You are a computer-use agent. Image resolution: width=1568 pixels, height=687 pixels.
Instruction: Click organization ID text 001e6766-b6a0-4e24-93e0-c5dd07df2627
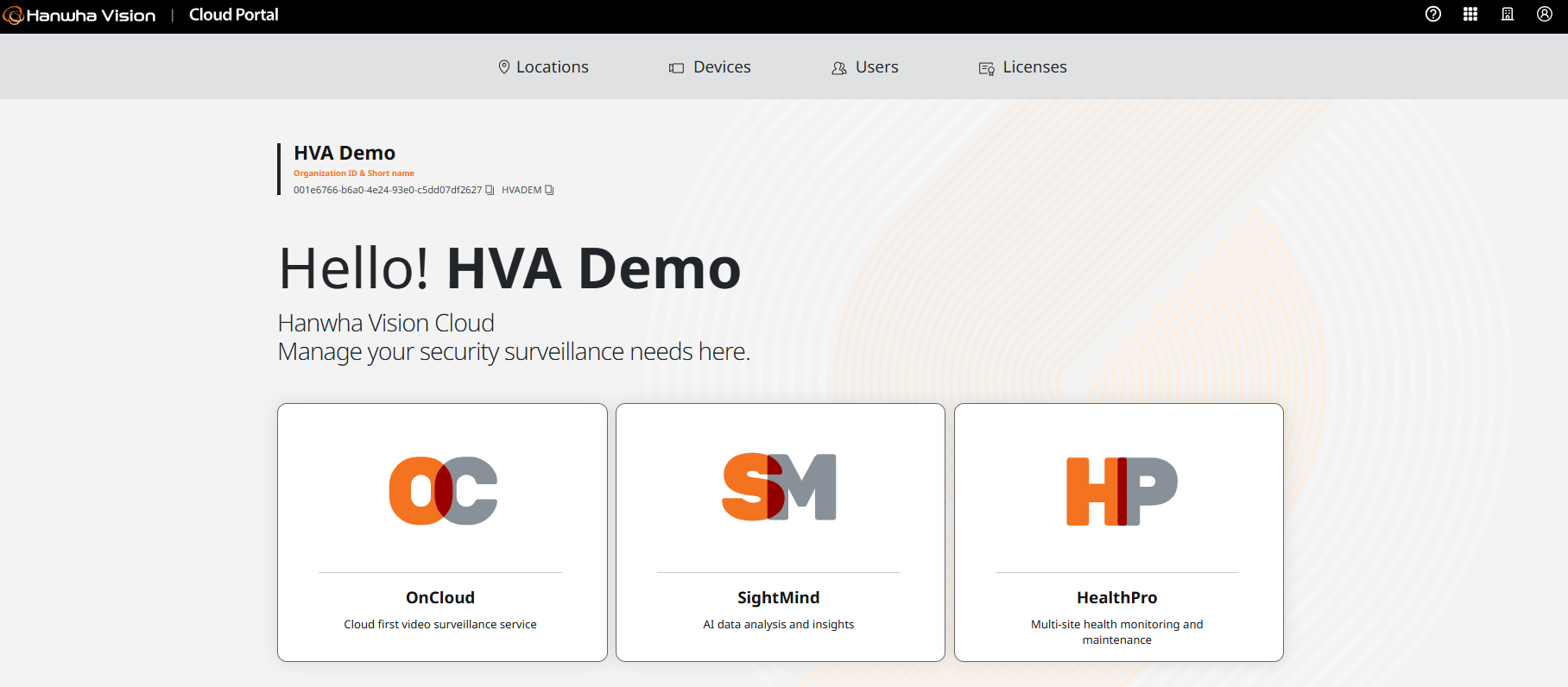388,190
